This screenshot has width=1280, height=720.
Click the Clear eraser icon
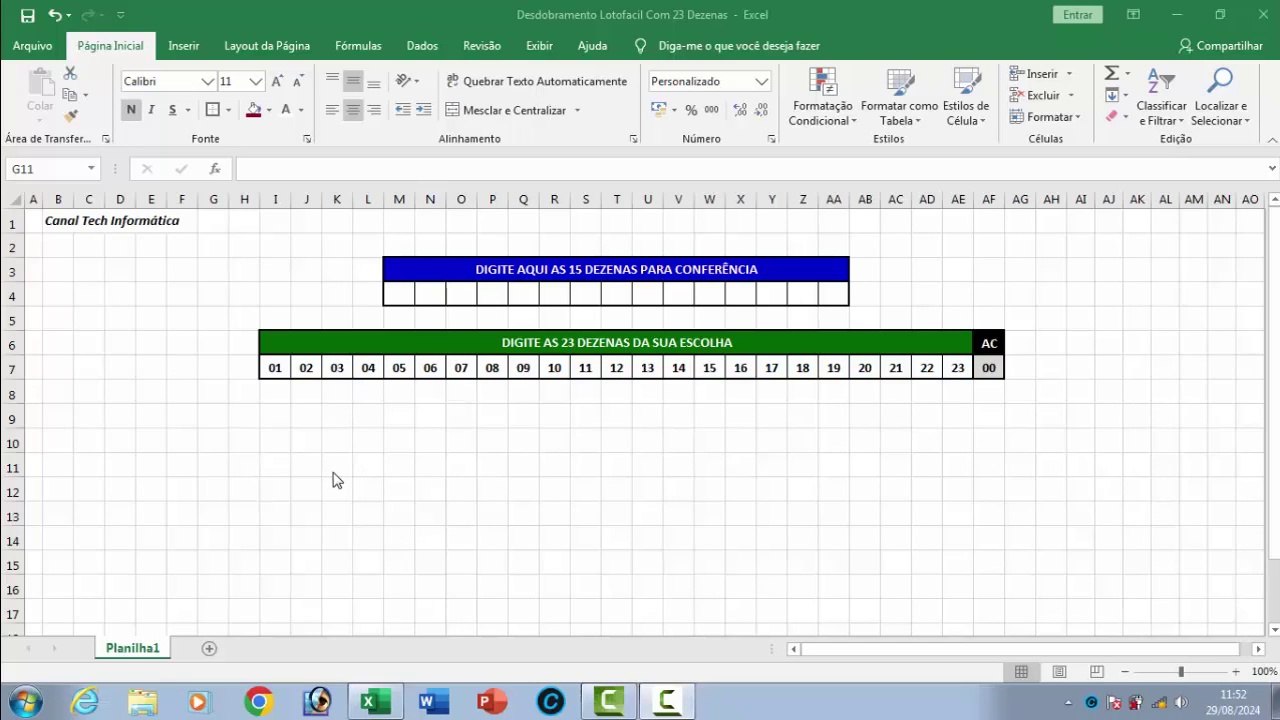click(x=1111, y=116)
